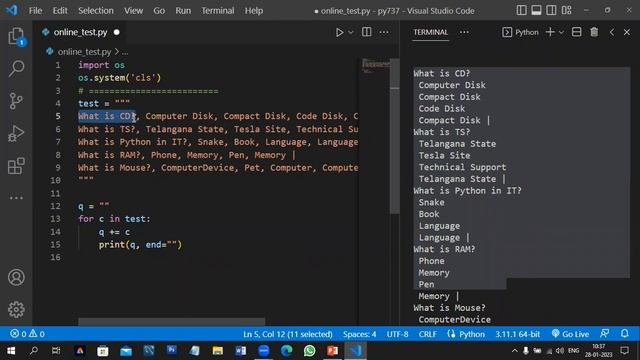Open Windows Start button
The height and width of the screenshot is (360, 640).
(11, 351)
